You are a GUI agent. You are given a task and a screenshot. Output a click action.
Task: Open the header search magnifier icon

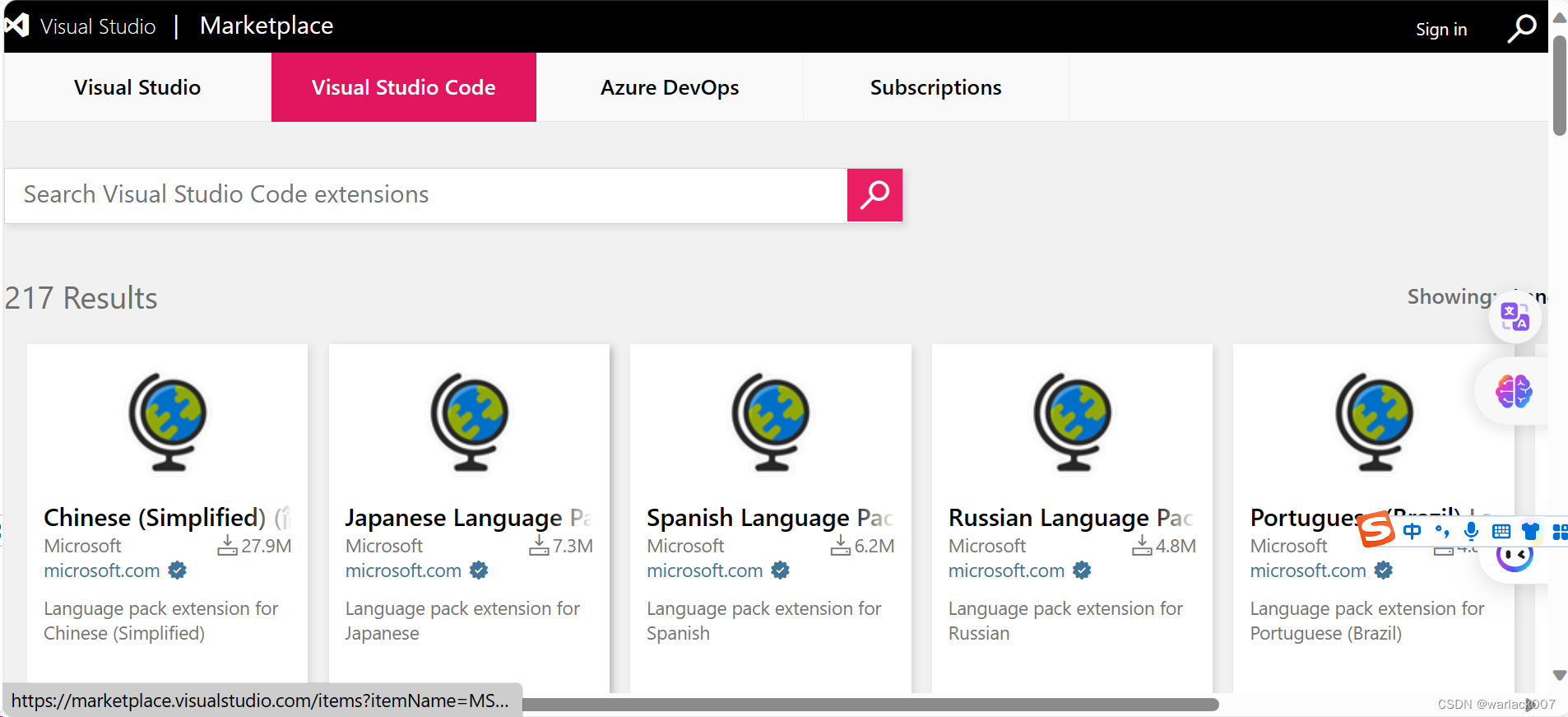point(1521,29)
